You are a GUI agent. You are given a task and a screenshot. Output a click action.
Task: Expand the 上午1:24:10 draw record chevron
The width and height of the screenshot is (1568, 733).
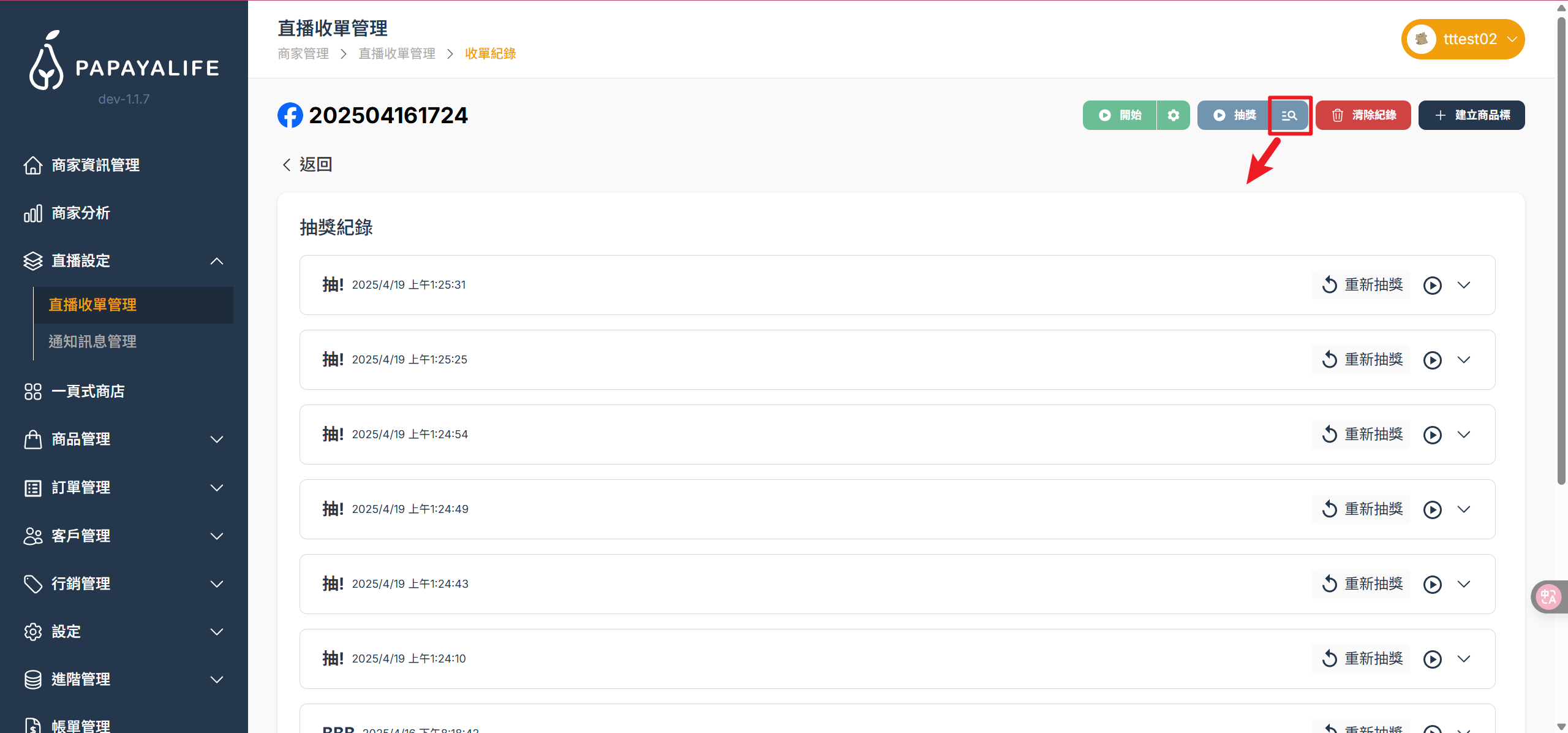pos(1464,659)
